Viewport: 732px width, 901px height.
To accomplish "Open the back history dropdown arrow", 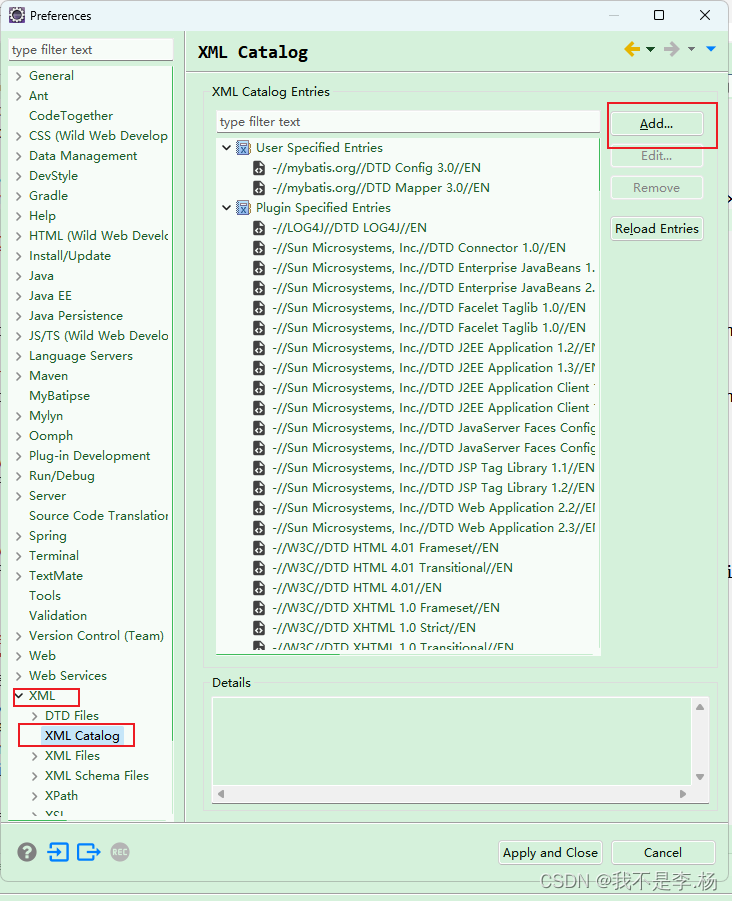I will click(x=650, y=49).
